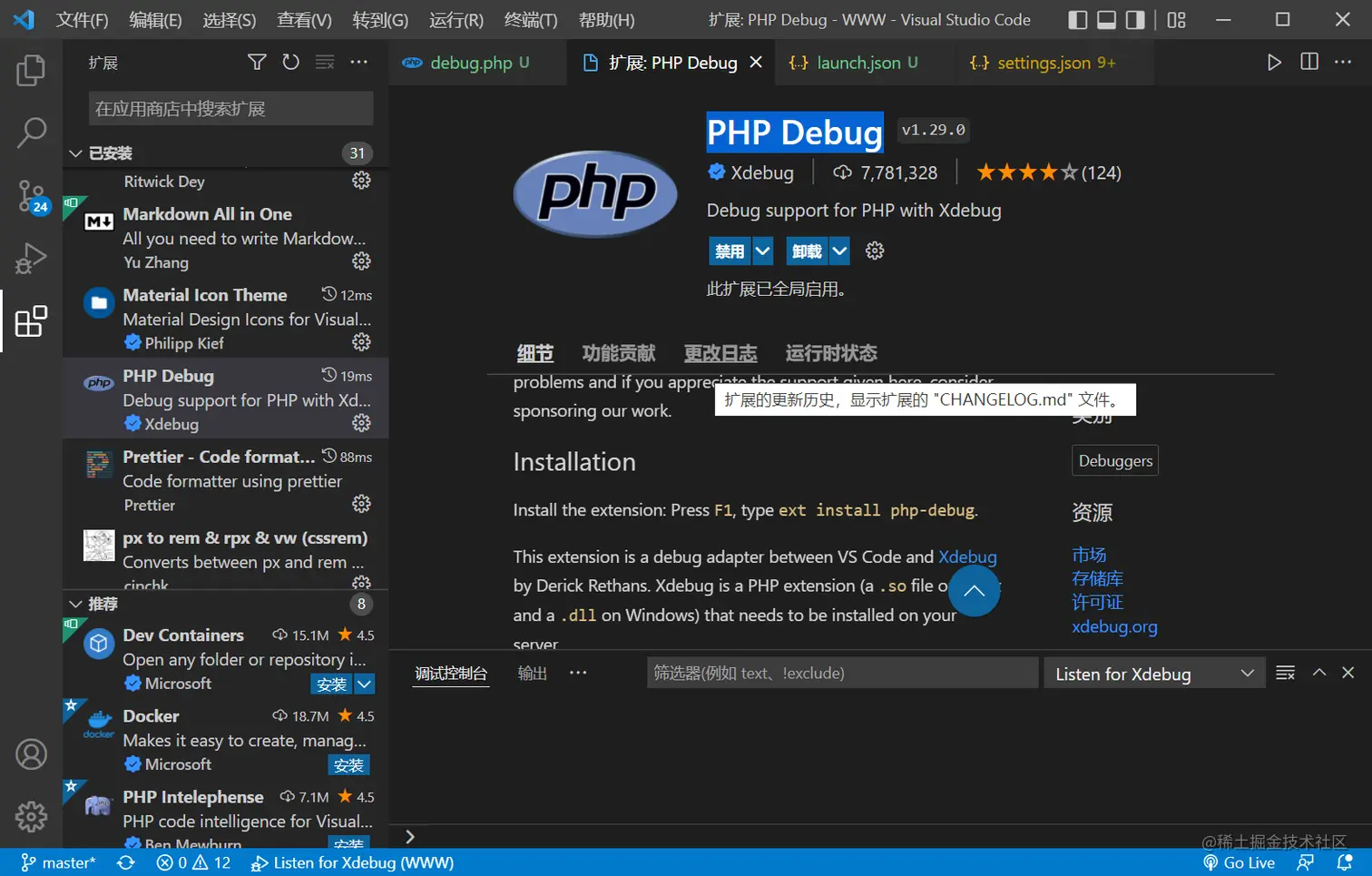The height and width of the screenshot is (876, 1372).
Task: Open Dev Containers install dropdown arrow
Action: click(x=364, y=684)
